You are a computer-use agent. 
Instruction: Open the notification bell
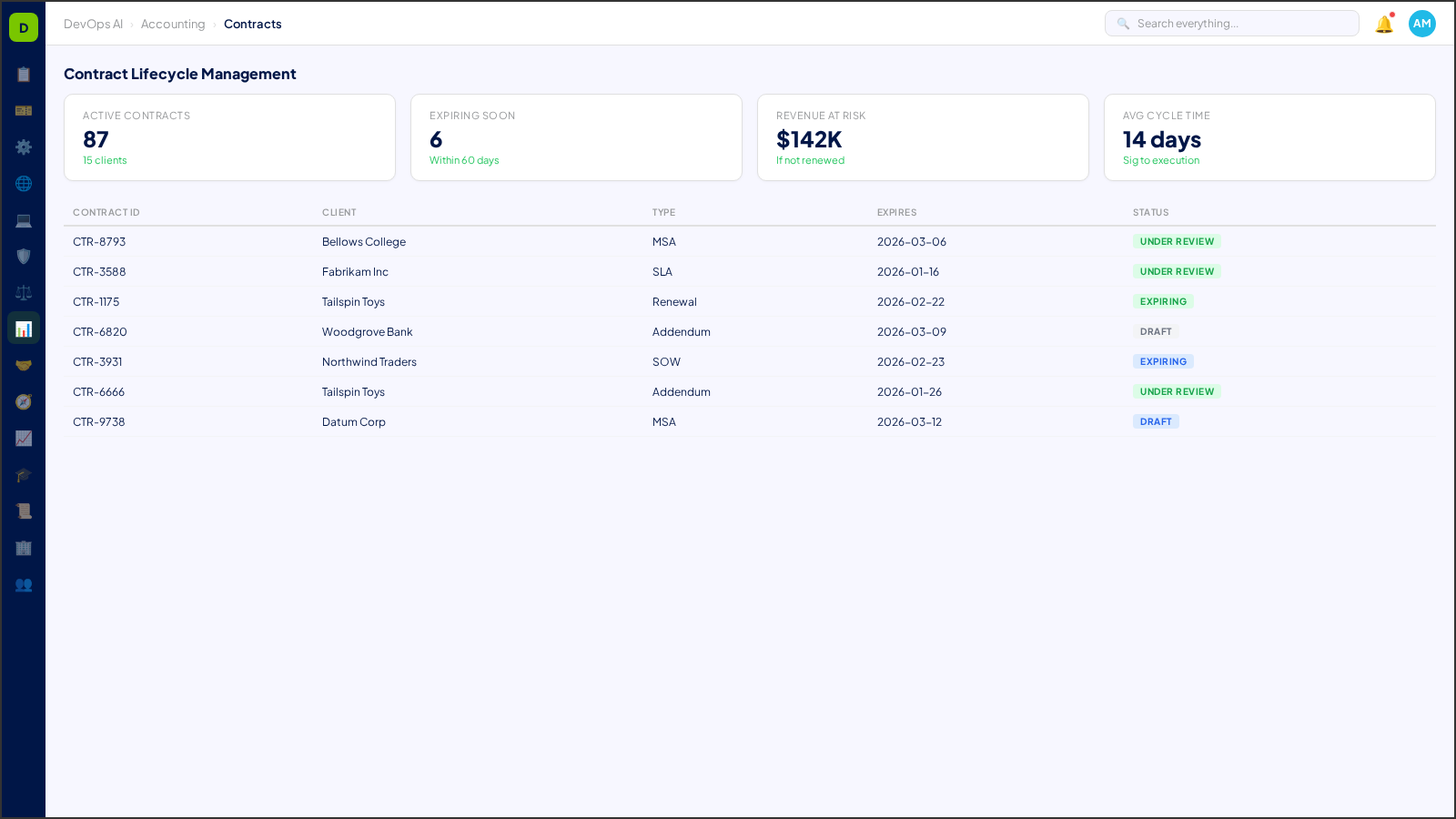1383,25
